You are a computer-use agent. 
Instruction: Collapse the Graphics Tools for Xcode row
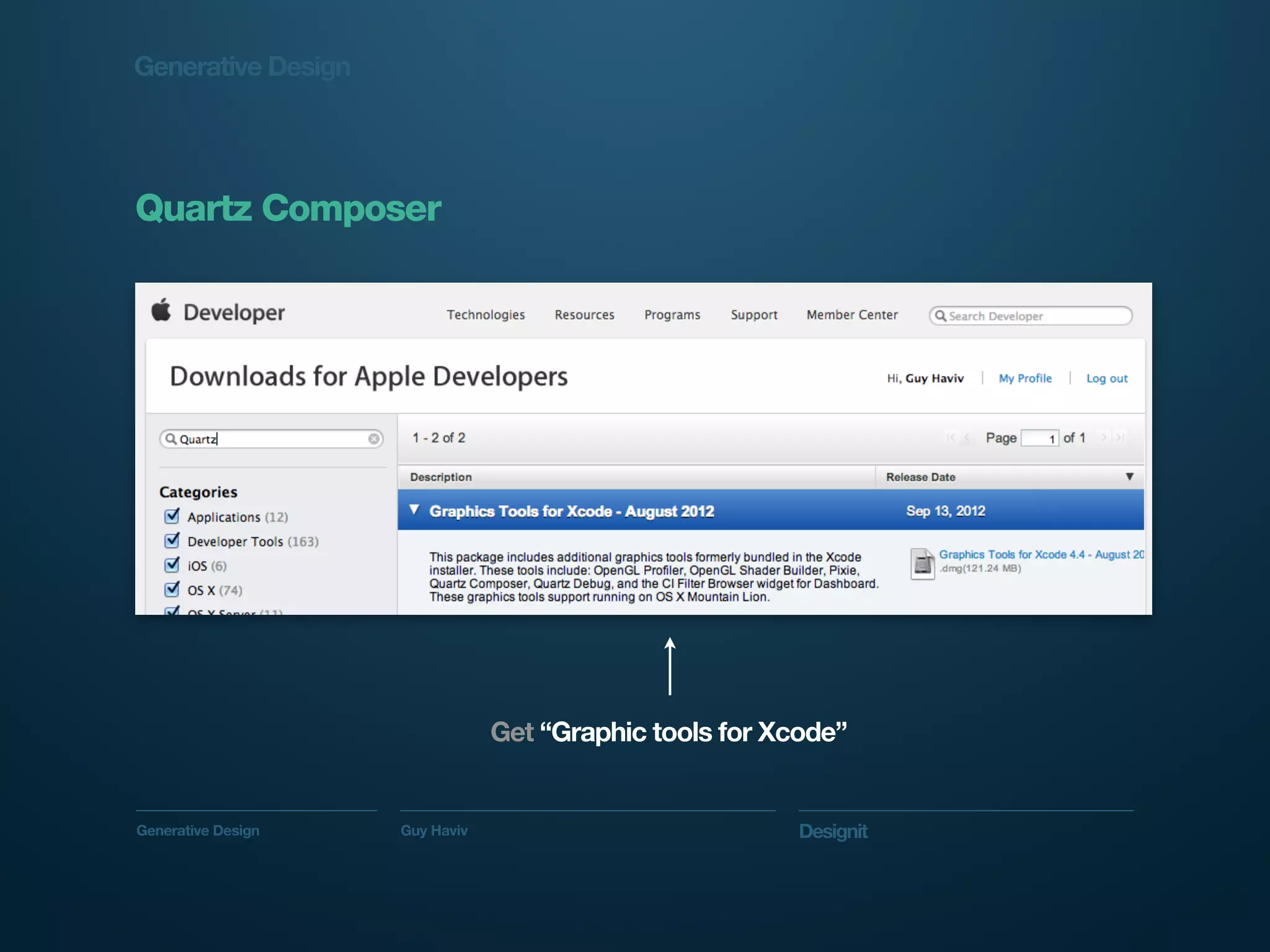[414, 509]
